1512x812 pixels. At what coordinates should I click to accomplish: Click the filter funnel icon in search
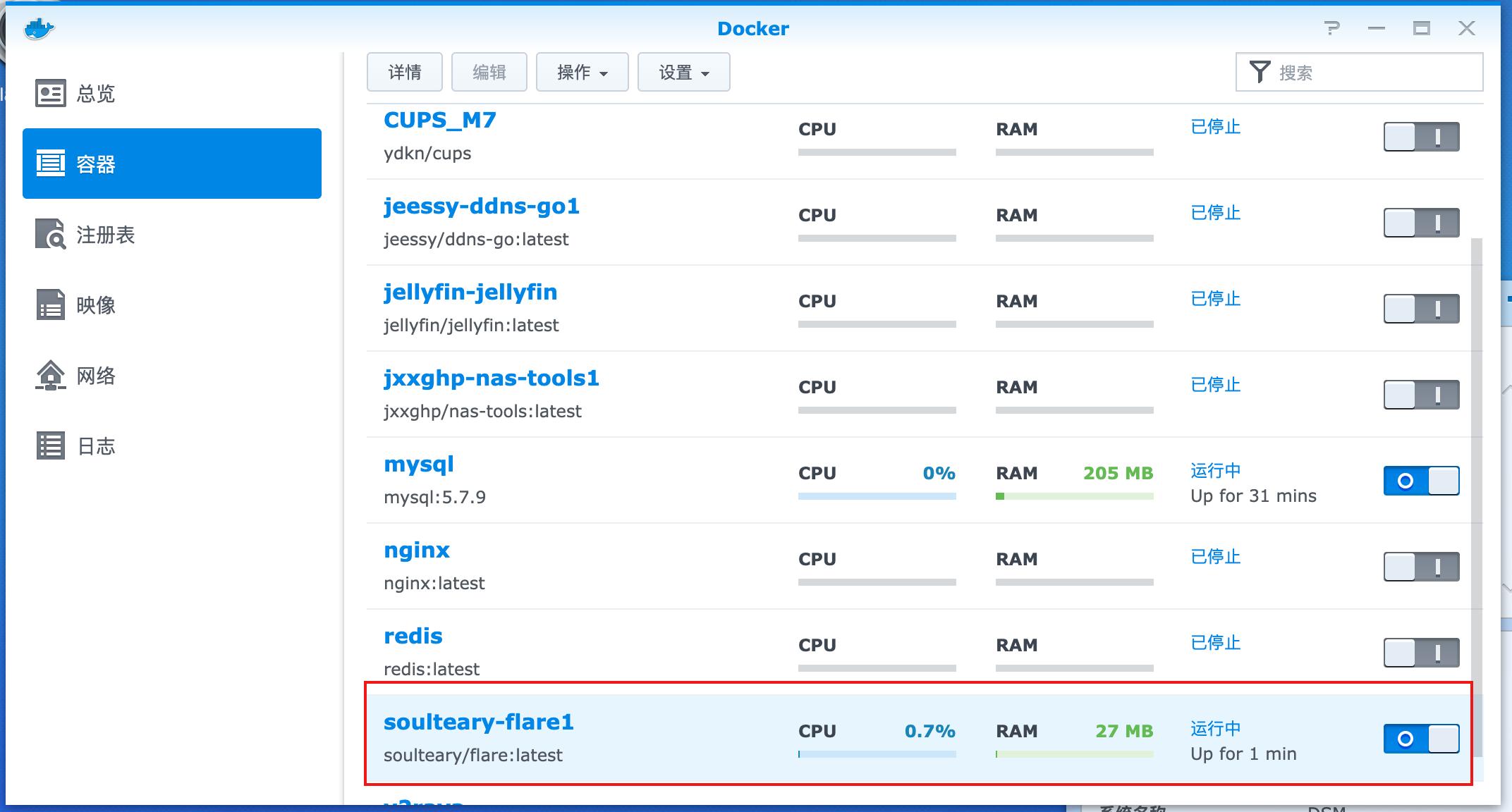point(1260,72)
